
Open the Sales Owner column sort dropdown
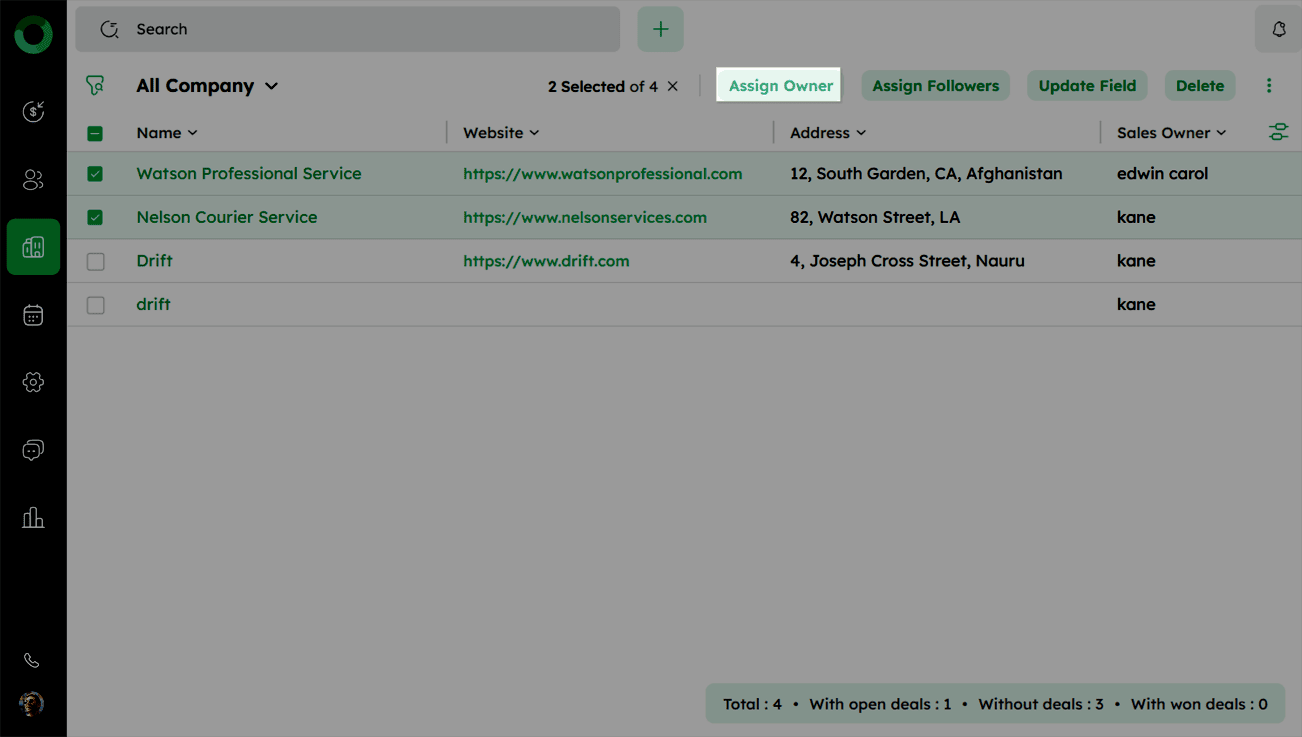(x=1221, y=133)
